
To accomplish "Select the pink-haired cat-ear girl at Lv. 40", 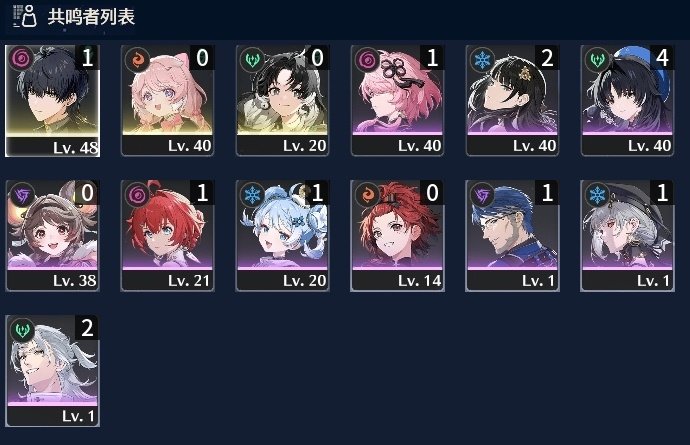I will click(x=168, y=101).
